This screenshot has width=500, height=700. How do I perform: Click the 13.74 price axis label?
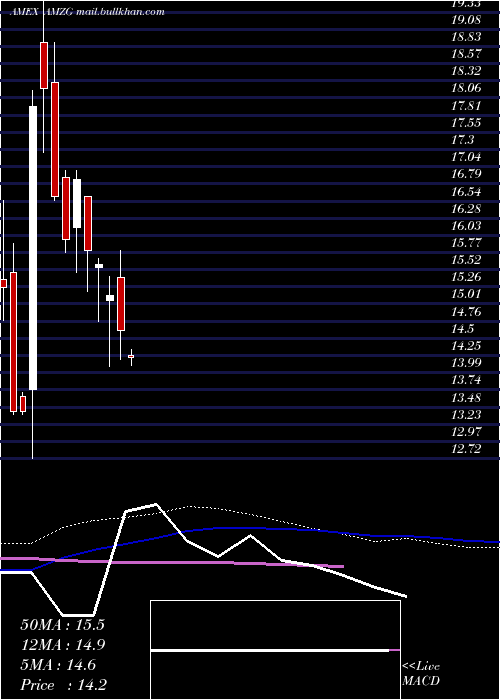pos(466,380)
